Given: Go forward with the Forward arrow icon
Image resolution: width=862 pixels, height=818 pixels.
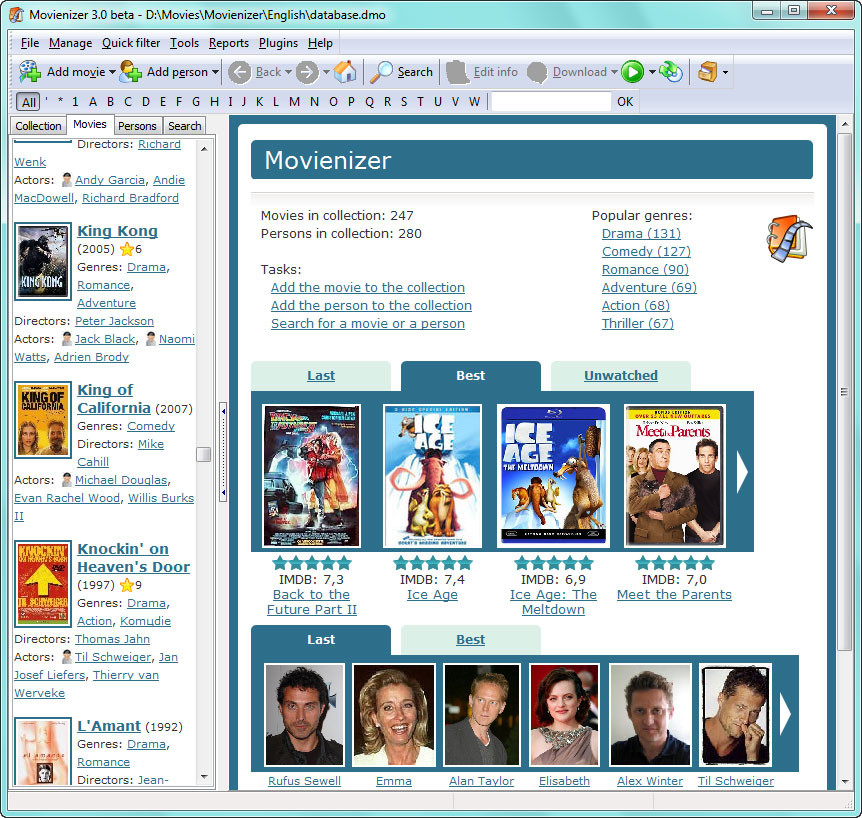Looking at the screenshot, I should (307, 72).
